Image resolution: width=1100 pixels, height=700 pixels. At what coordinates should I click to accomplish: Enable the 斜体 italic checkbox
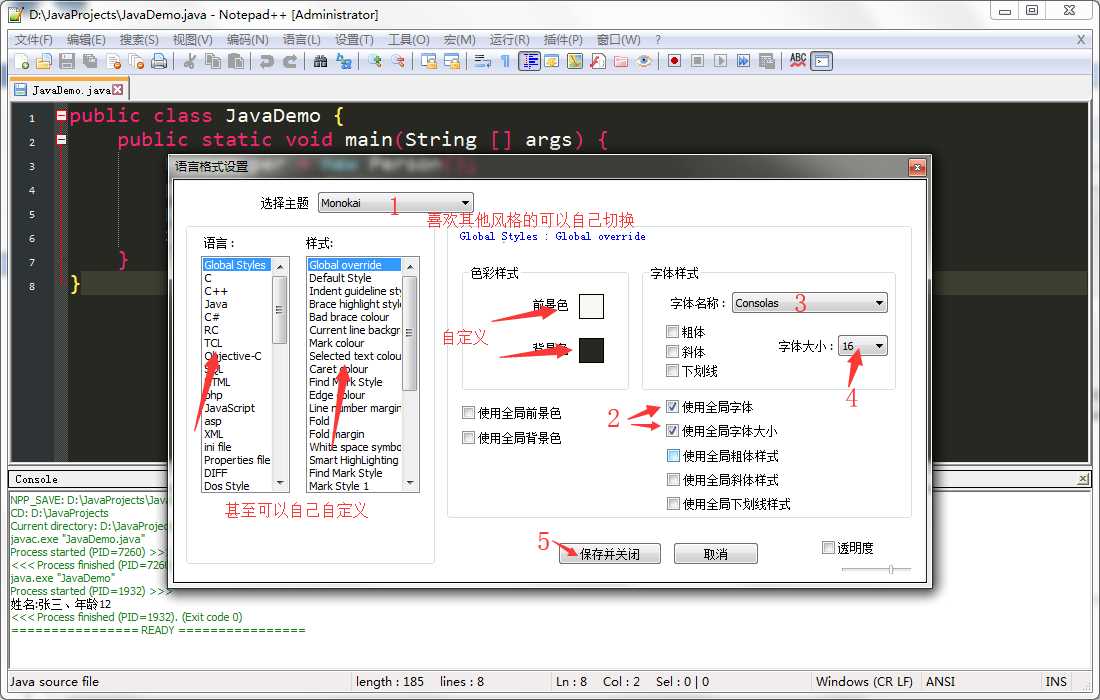pyautogui.click(x=672, y=351)
